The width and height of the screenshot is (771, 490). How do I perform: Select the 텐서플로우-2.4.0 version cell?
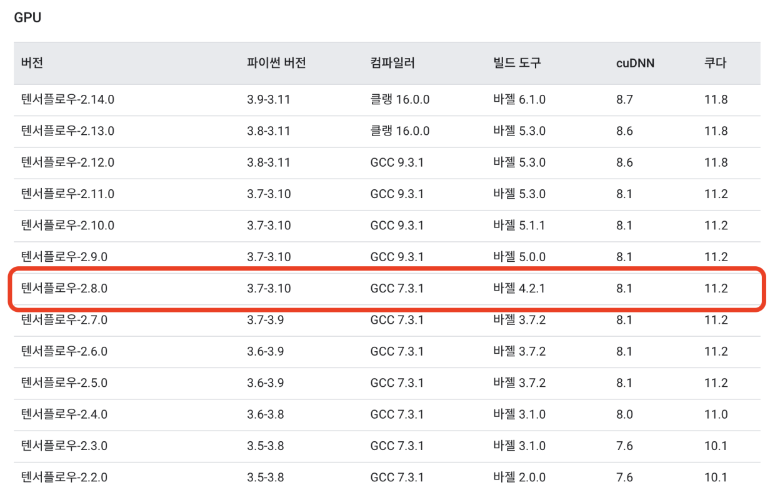64,414
